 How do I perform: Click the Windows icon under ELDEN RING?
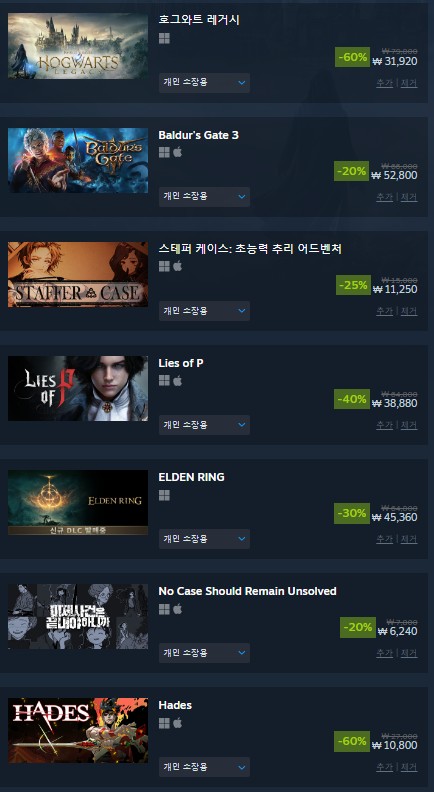point(164,495)
